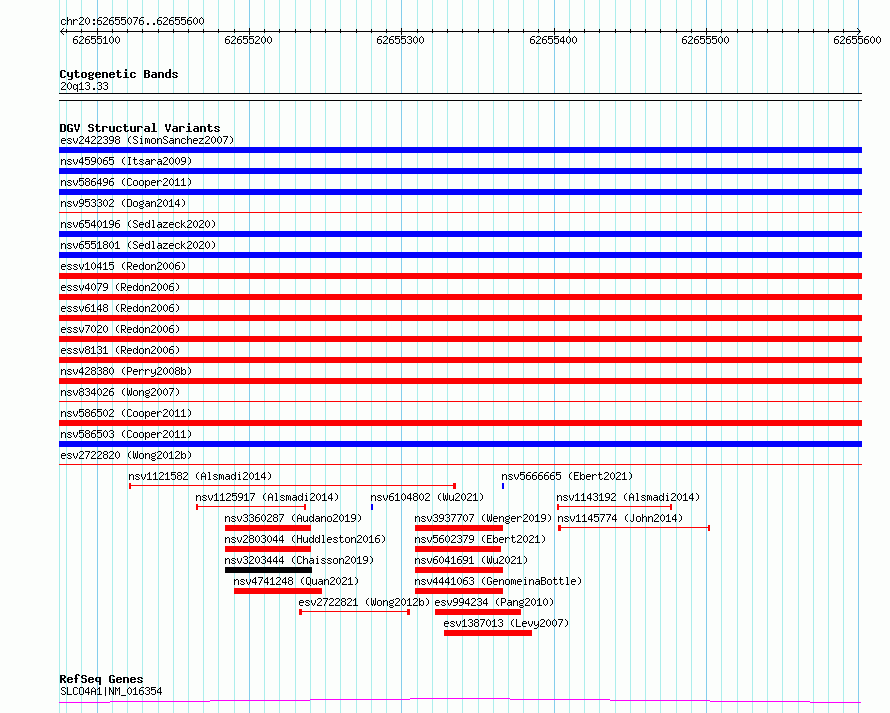Click the thin red line under nsv953302

pos(460,213)
